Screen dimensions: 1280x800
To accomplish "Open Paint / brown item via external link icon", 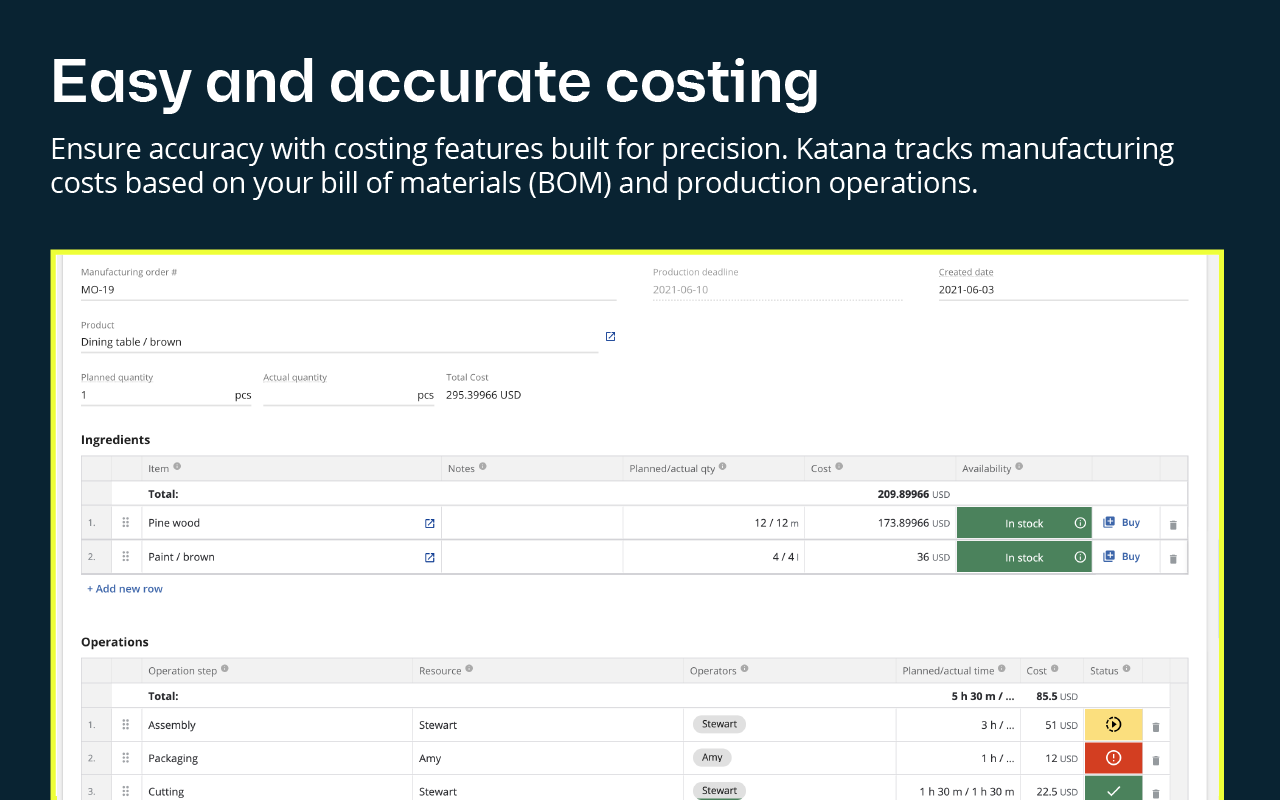I will click(430, 557).
